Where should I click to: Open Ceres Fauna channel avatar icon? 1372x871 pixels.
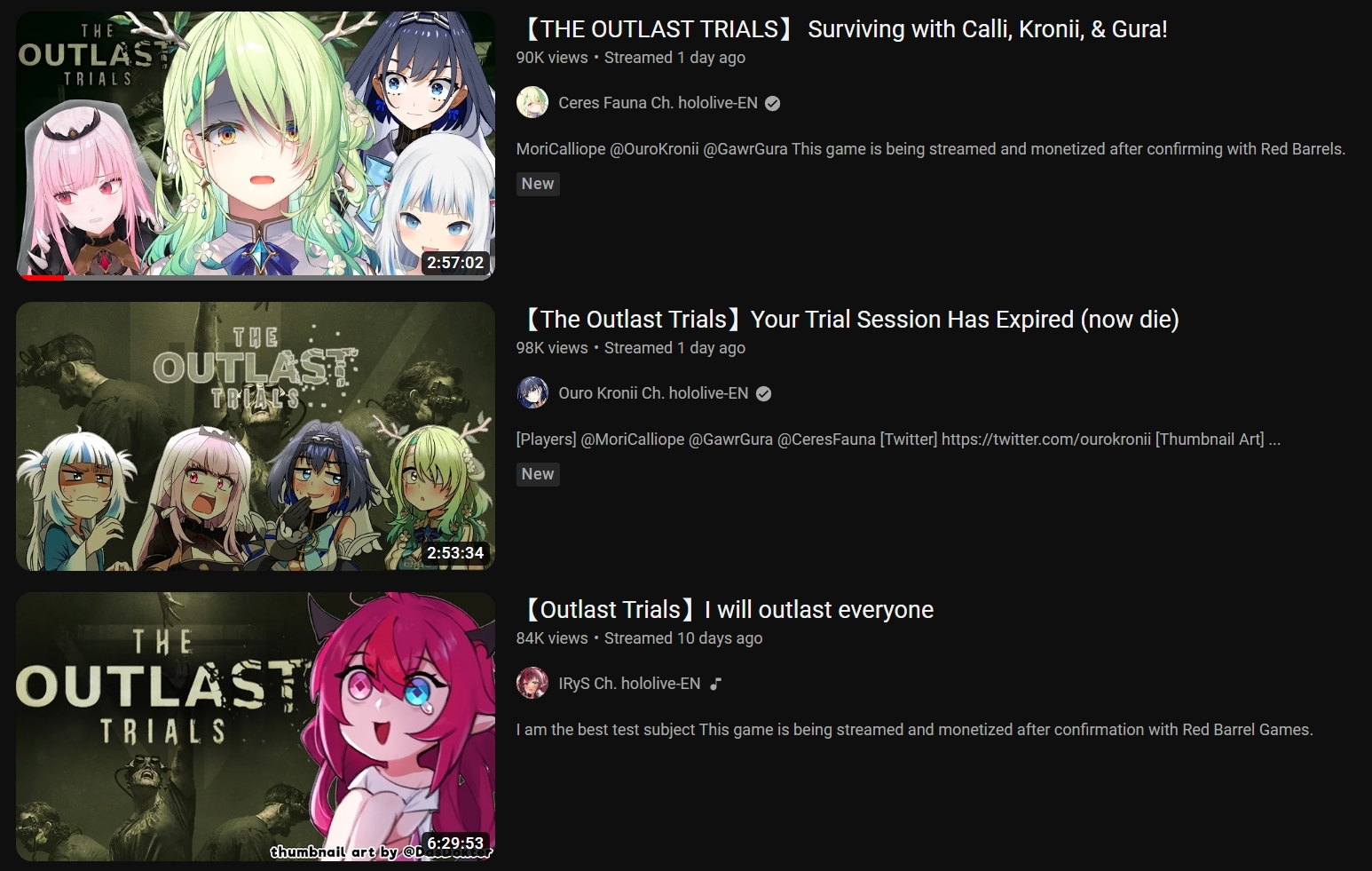click(532, 103)
